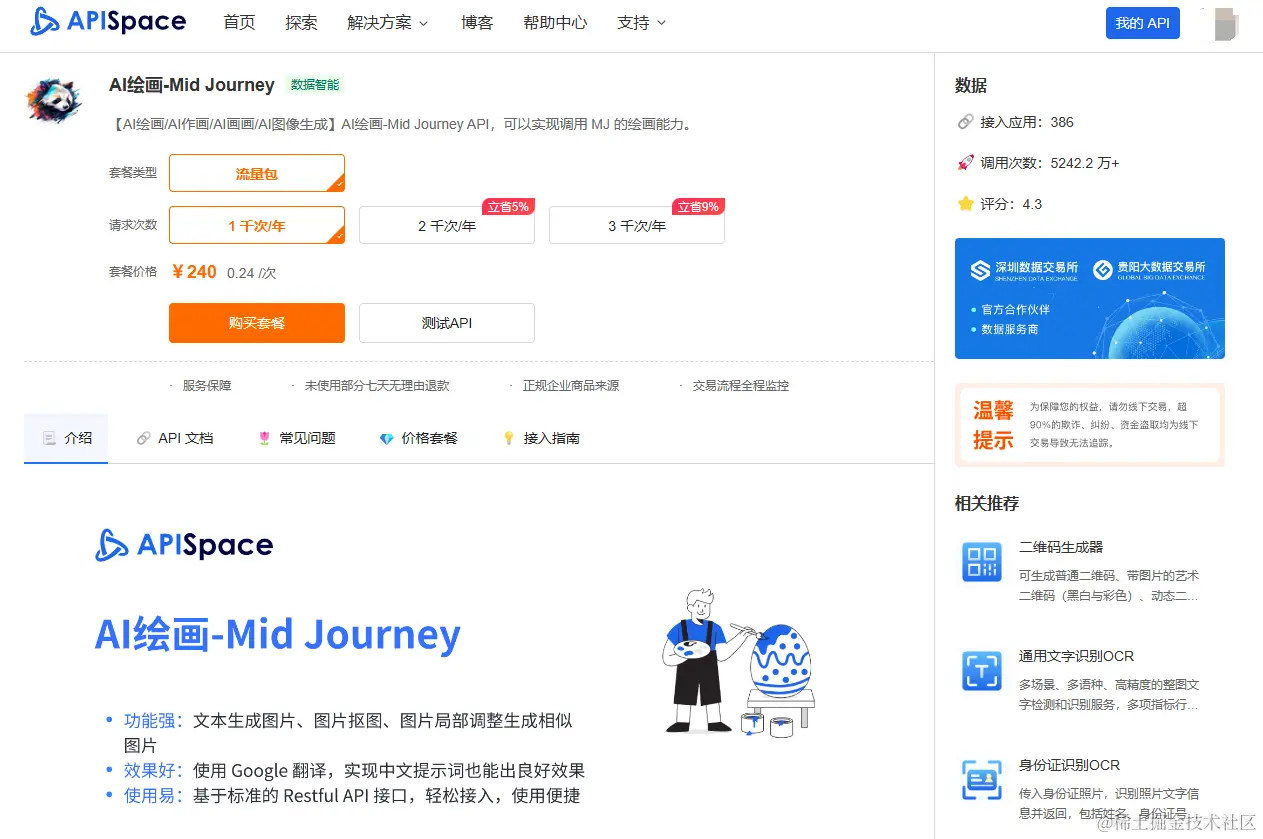Click the 立省9% discount badge
This screenshot has width=1263, height=839.
pos(698,207)
